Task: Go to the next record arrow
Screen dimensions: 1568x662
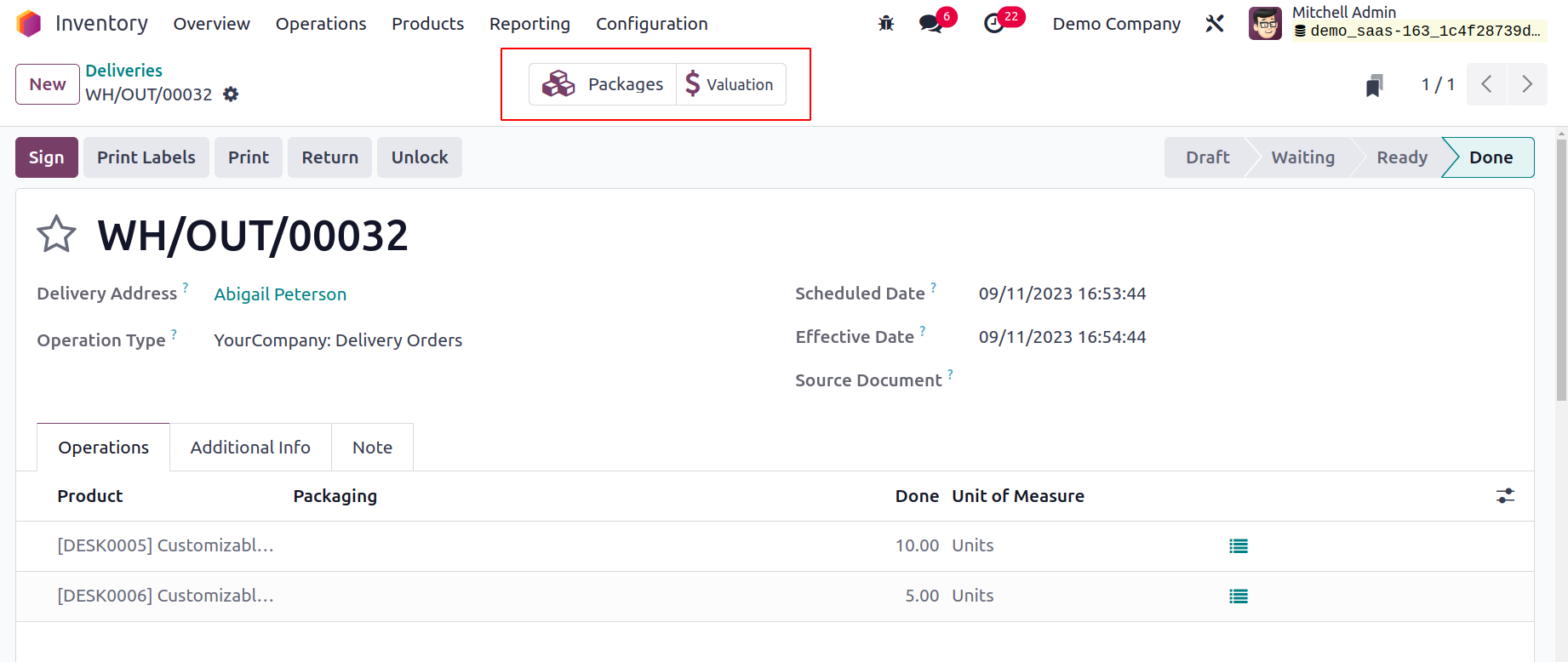Action: coord(1527,84)
